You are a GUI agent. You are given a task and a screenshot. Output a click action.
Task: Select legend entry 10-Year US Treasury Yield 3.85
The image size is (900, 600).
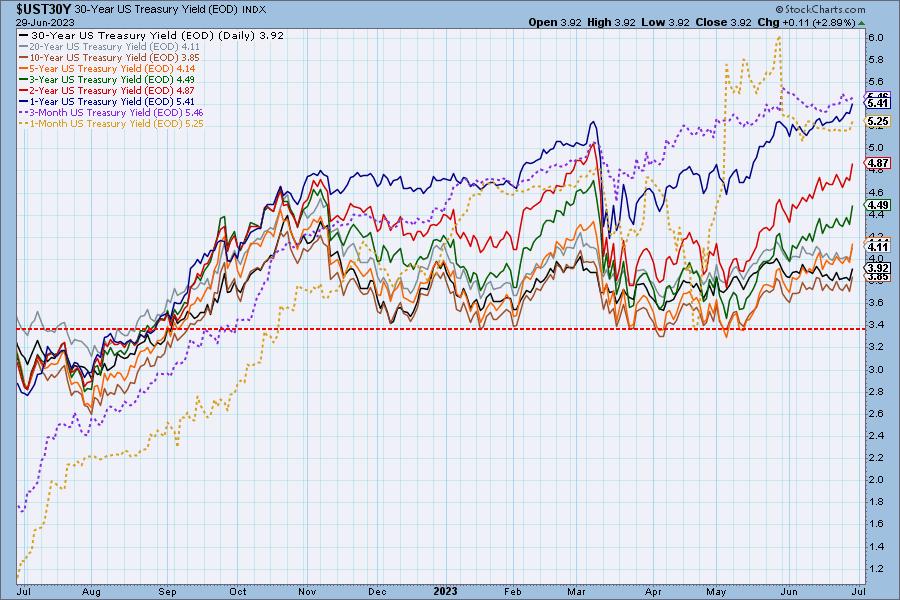click(x=109, y=57)
